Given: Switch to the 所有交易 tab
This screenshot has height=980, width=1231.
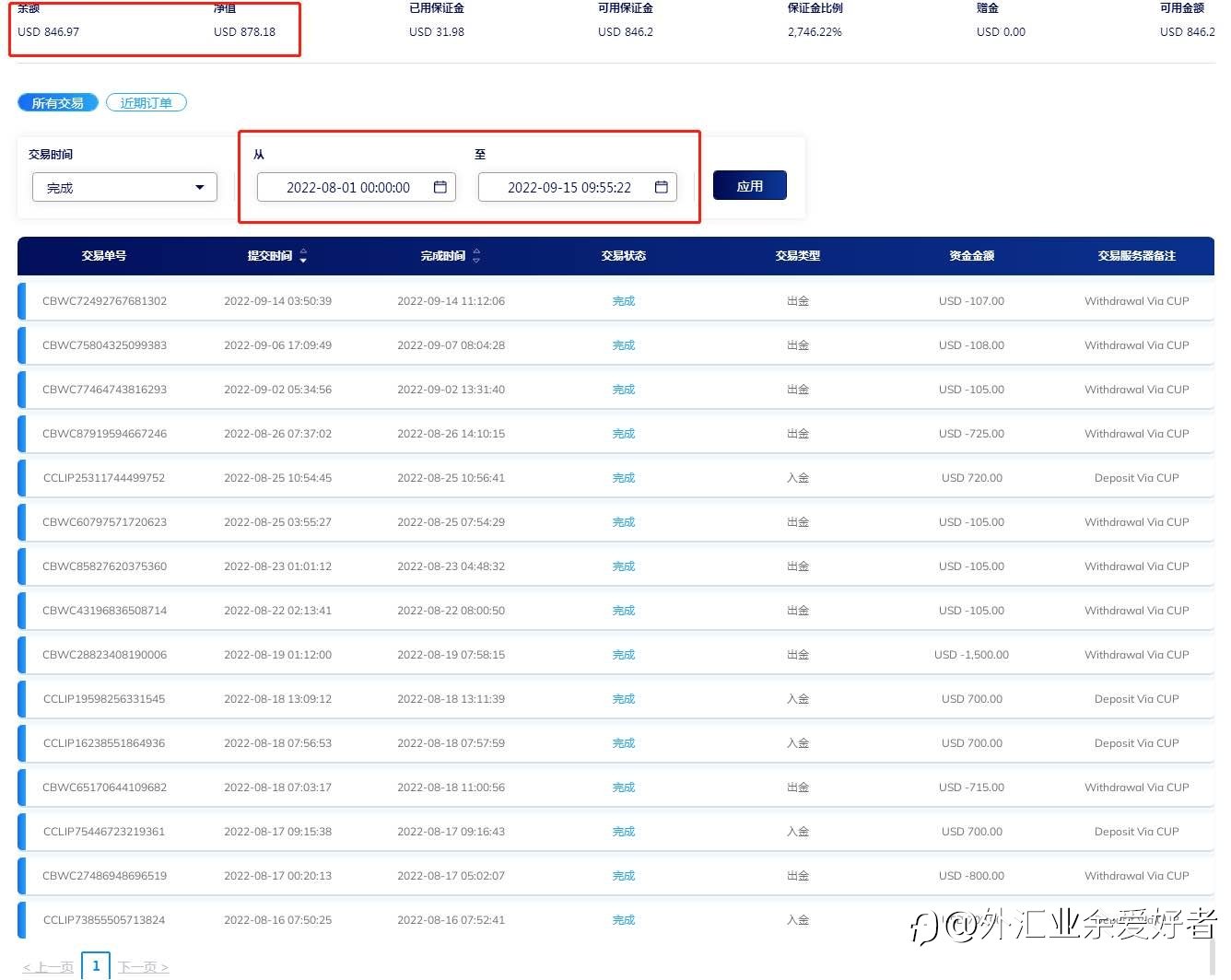Looking at the screenshot, I should point(58,102).
